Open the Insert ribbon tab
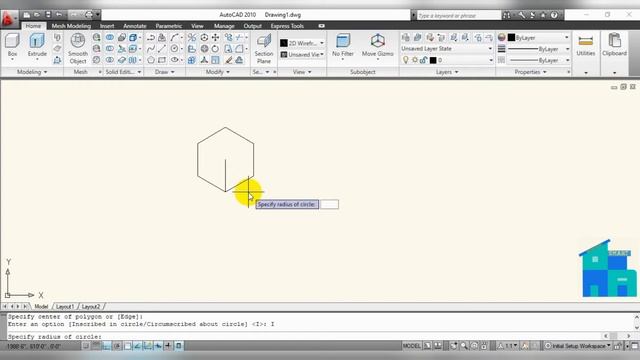This screenshot has width=640, height=360. pyautogui.click(x=107, y=26)
